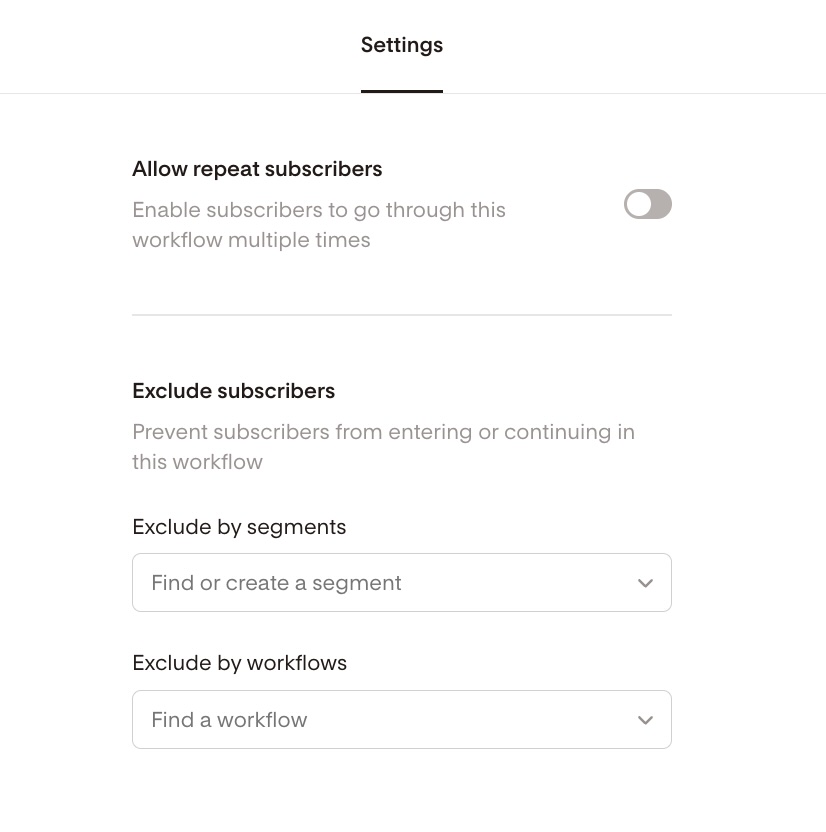The width and height of the screenshot is (826, 832).
Task: Click the 'Find or create a segment' placeholder text
Action: click(276, 583)
